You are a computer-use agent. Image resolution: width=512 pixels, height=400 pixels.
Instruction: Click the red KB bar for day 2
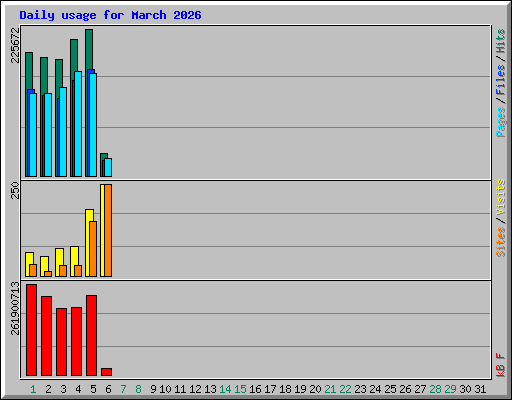click(x=47, y=336)
